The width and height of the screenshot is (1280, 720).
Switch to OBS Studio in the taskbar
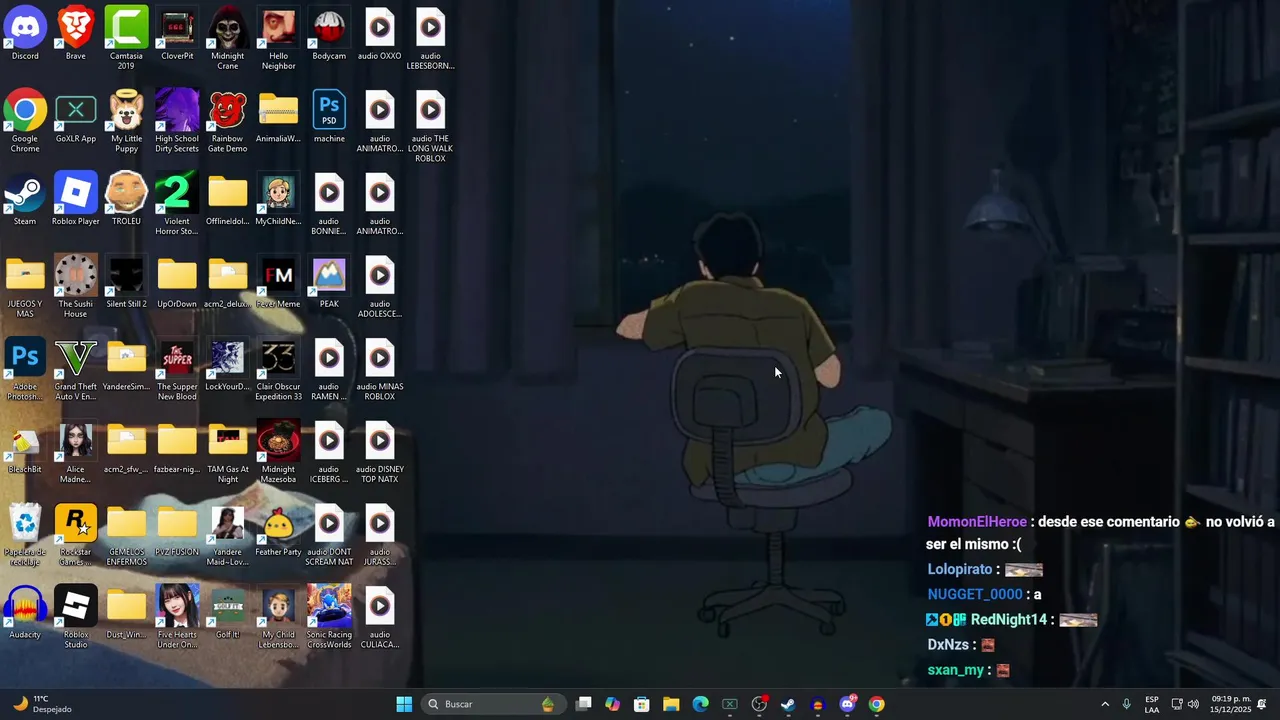click(x=759, y=704)
